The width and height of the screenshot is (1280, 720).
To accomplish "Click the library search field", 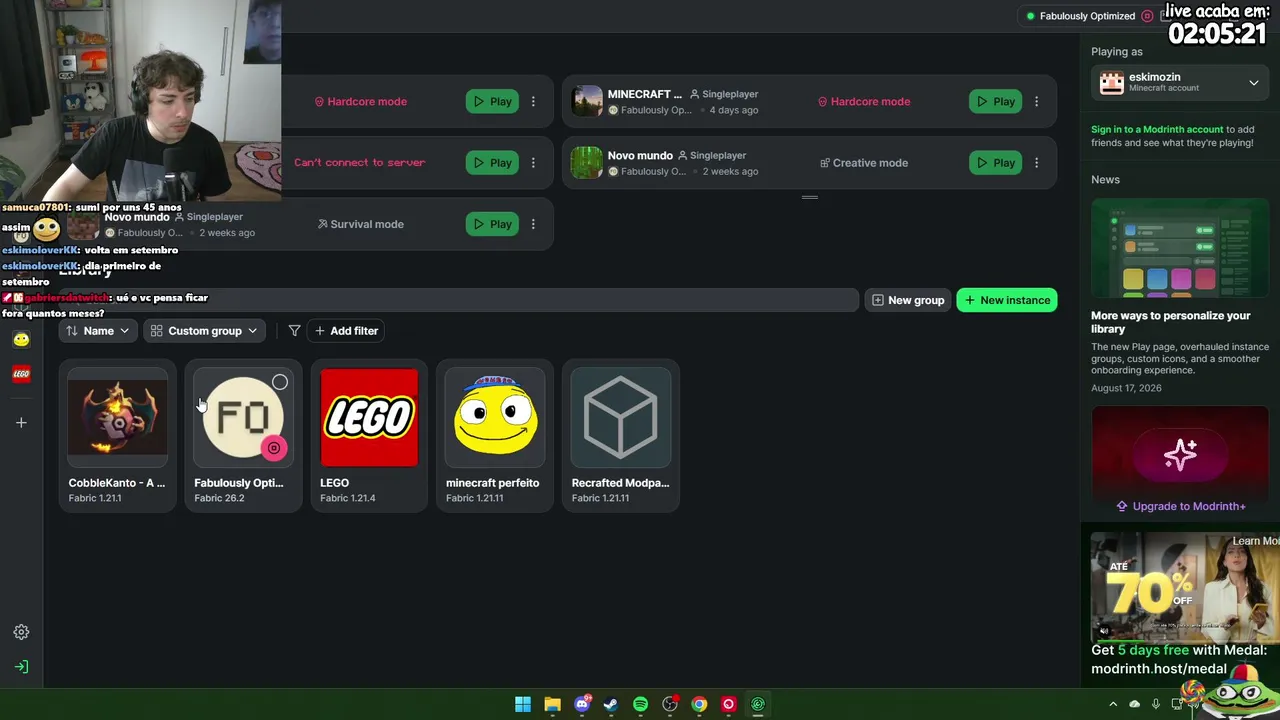I will pos(459,300).
